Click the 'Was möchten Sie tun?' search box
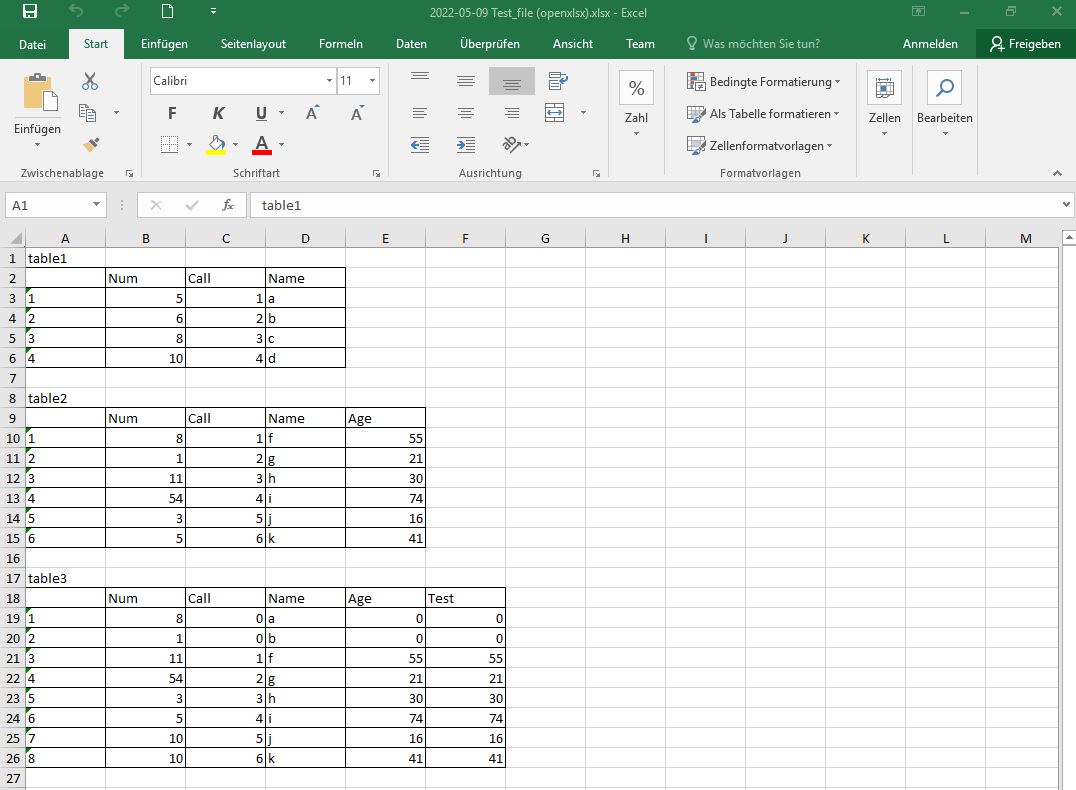1076x790 pixels. click(x=753, y=44)
